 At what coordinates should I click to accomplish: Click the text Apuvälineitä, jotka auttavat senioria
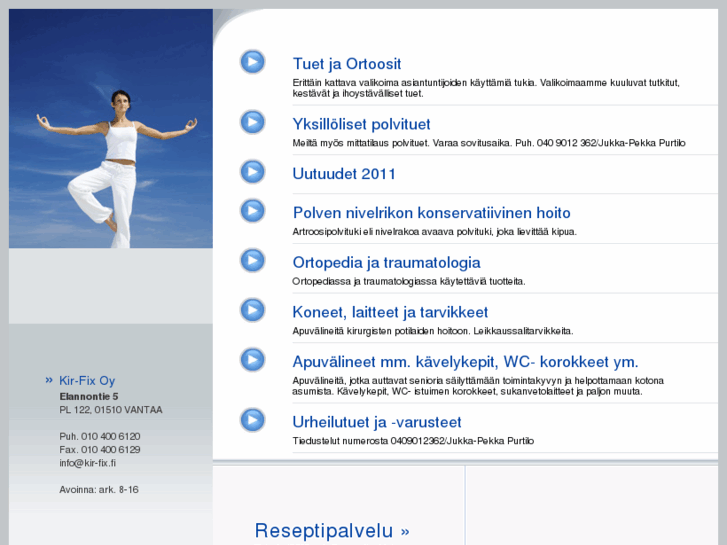pos(478,386)
